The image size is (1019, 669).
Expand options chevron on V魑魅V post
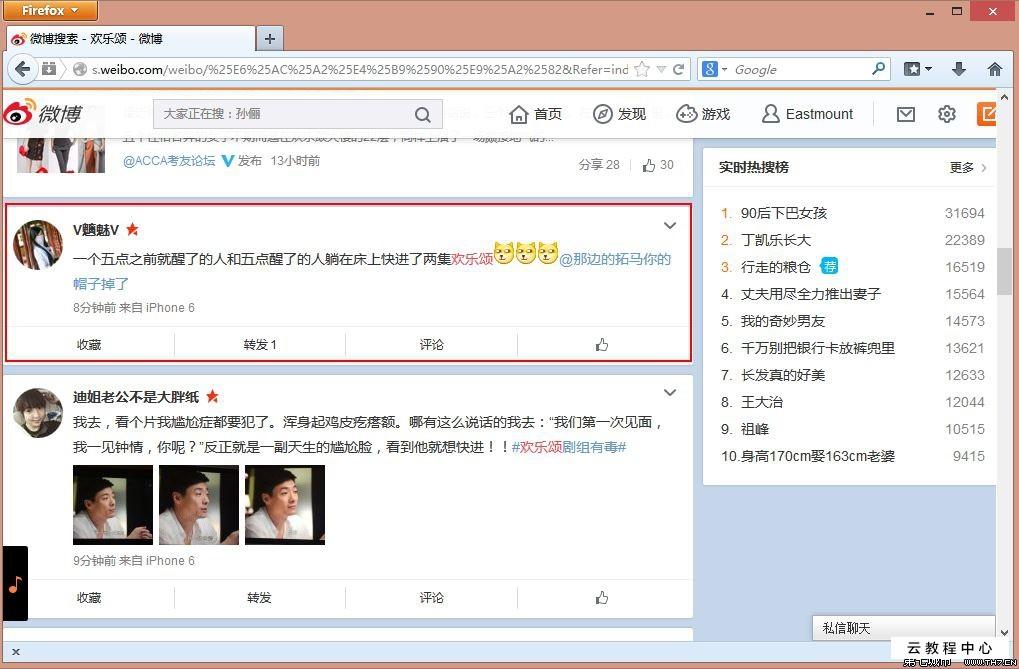tap(670, 226)
